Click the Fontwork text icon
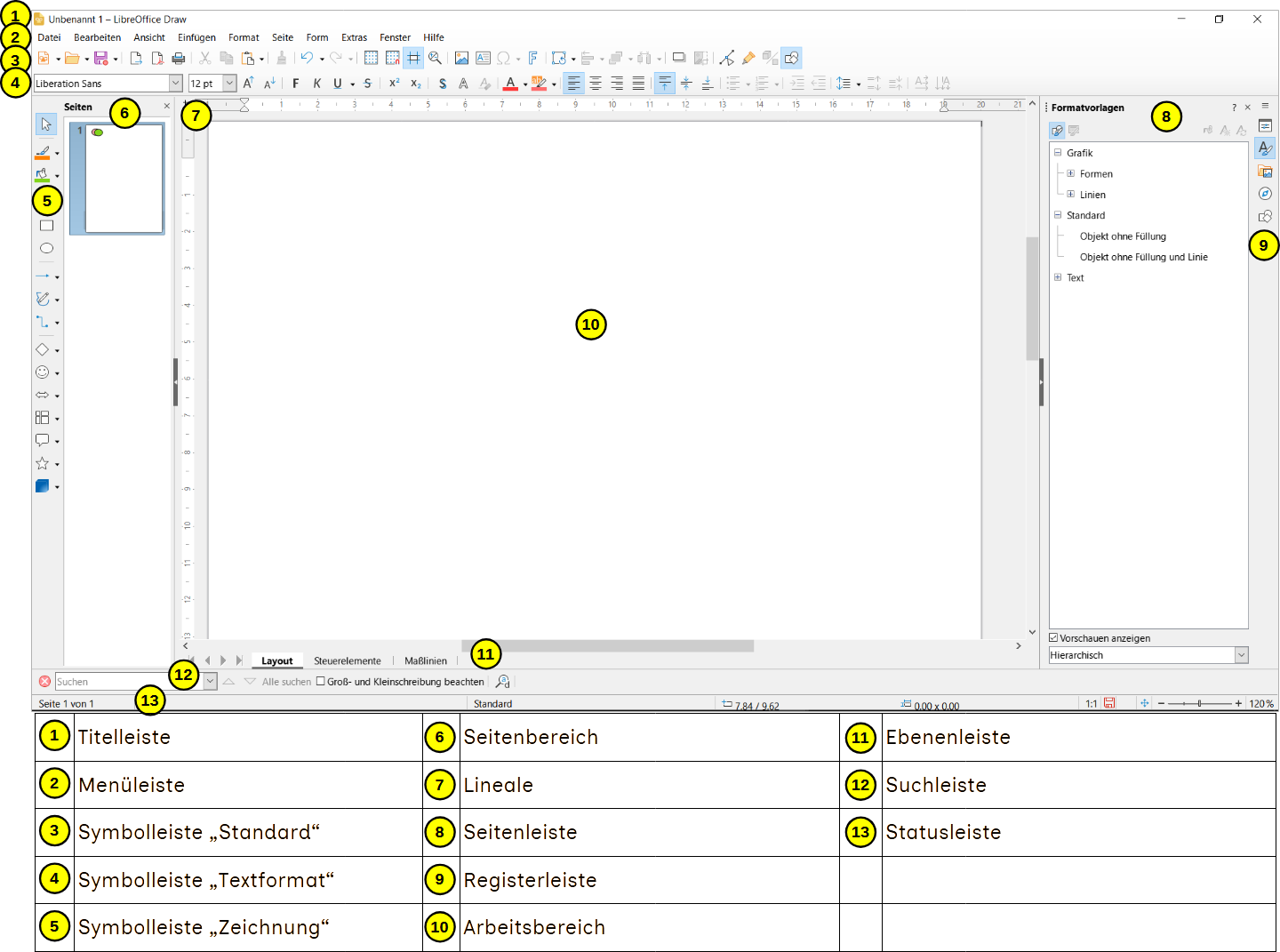Screen dimensions: 1280x952 (x=533, y=59)
